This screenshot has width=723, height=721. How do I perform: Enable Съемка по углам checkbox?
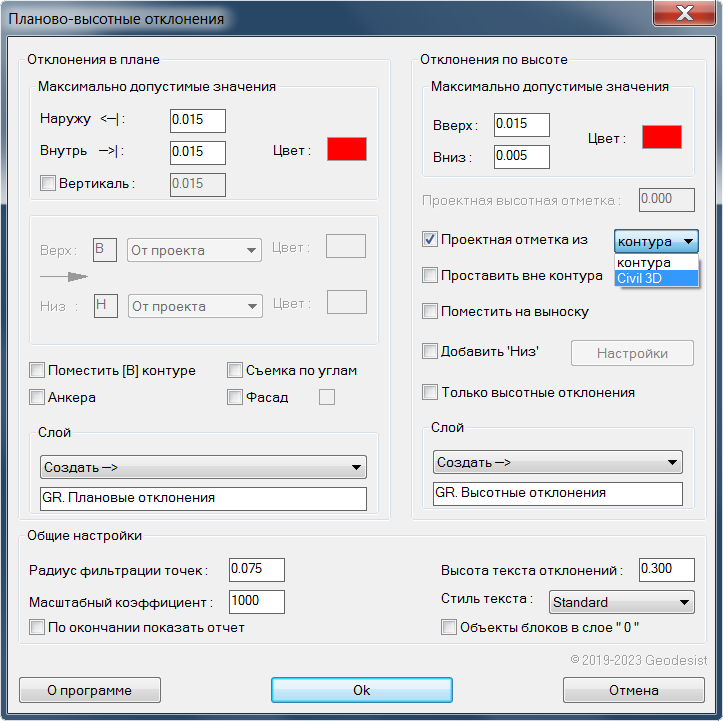point(235,370)
